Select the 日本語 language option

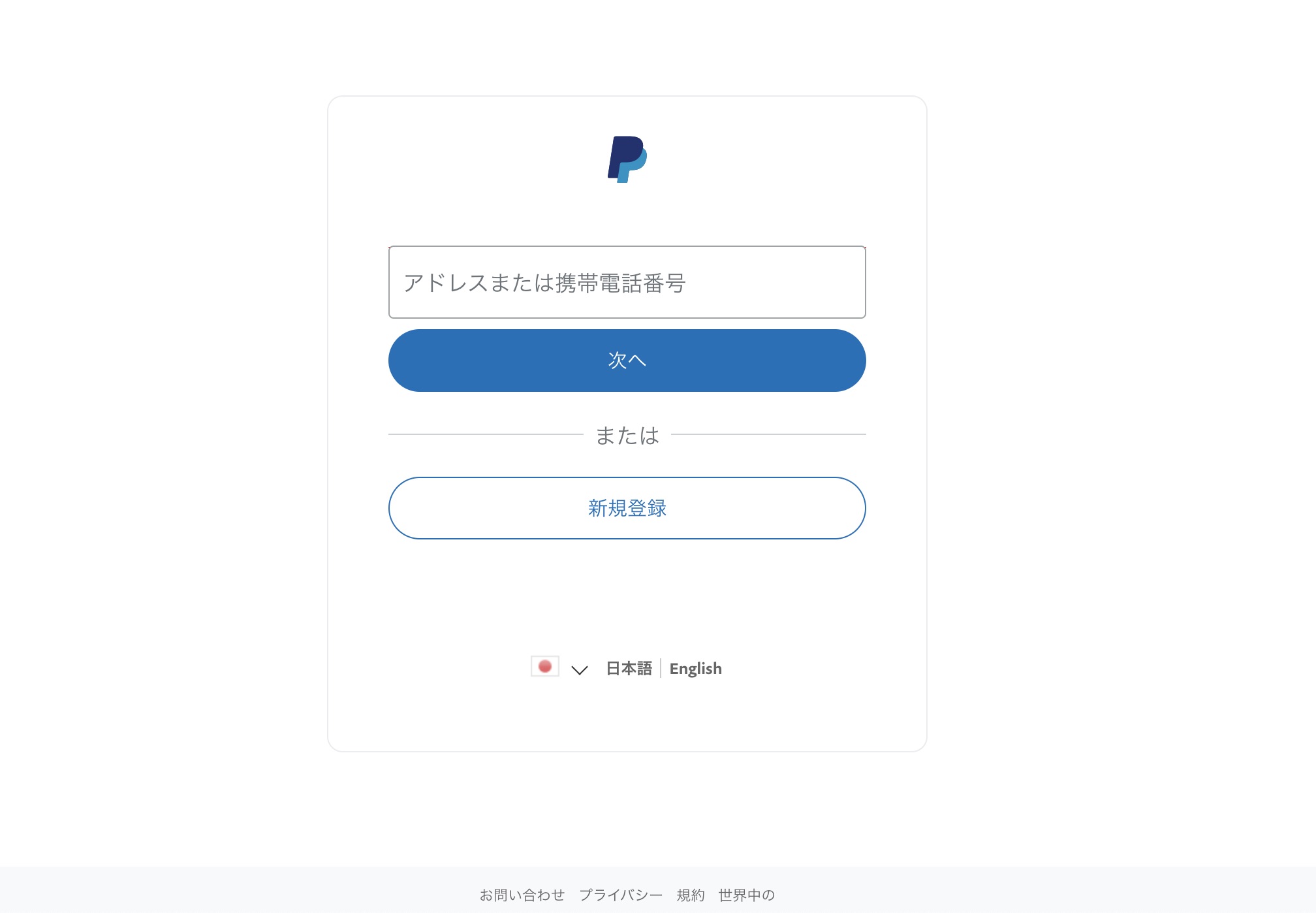(629, 668)
